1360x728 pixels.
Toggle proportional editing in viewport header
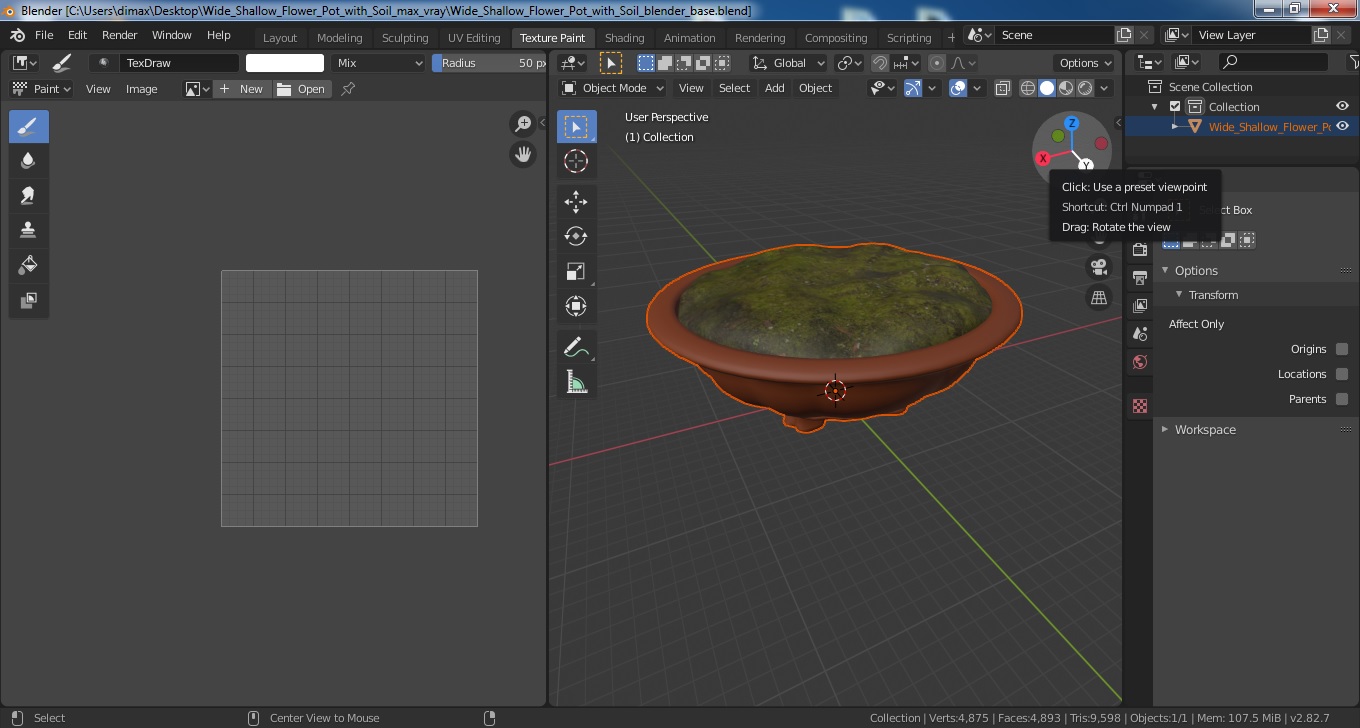(x=936, y=63)
